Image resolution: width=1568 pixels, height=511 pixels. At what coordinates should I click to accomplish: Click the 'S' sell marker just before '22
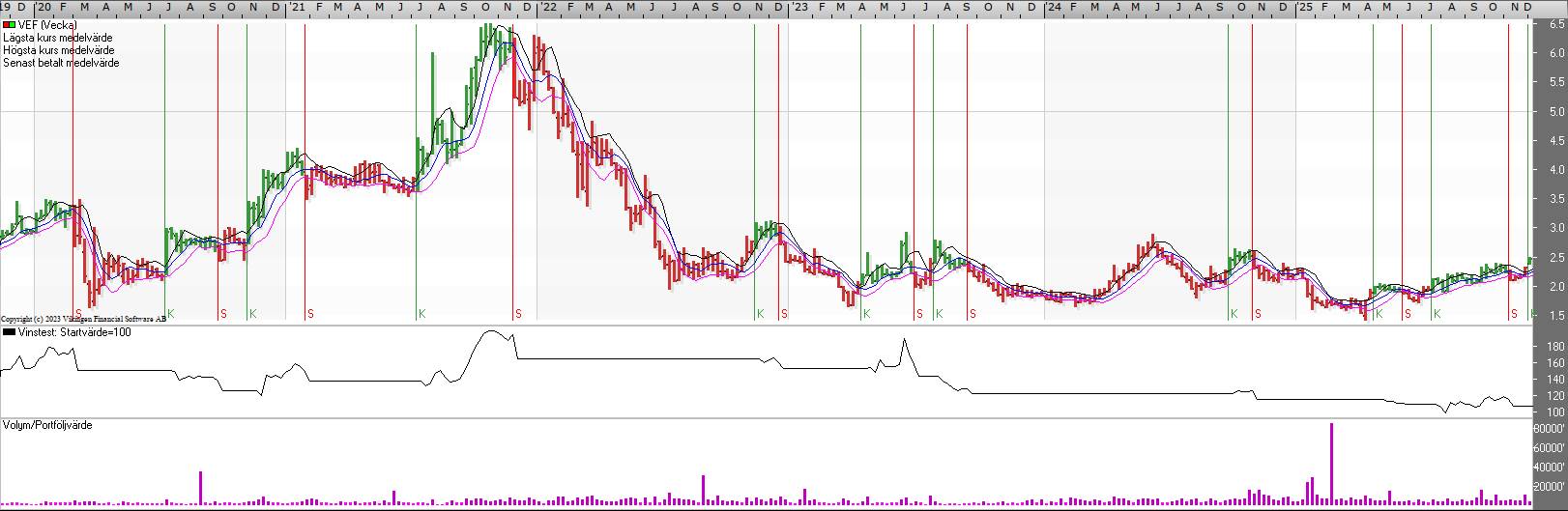click(518, 314)
